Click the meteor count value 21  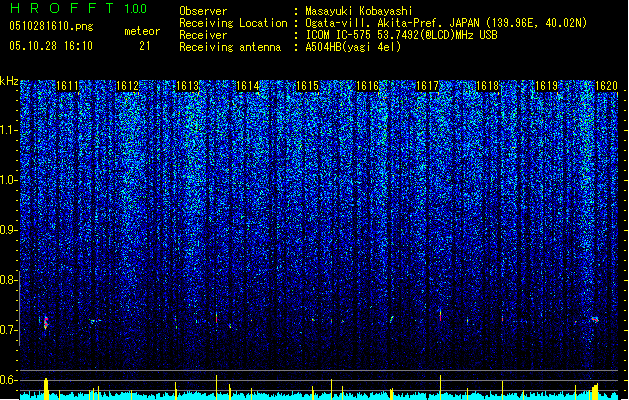(x=145, y=46)
